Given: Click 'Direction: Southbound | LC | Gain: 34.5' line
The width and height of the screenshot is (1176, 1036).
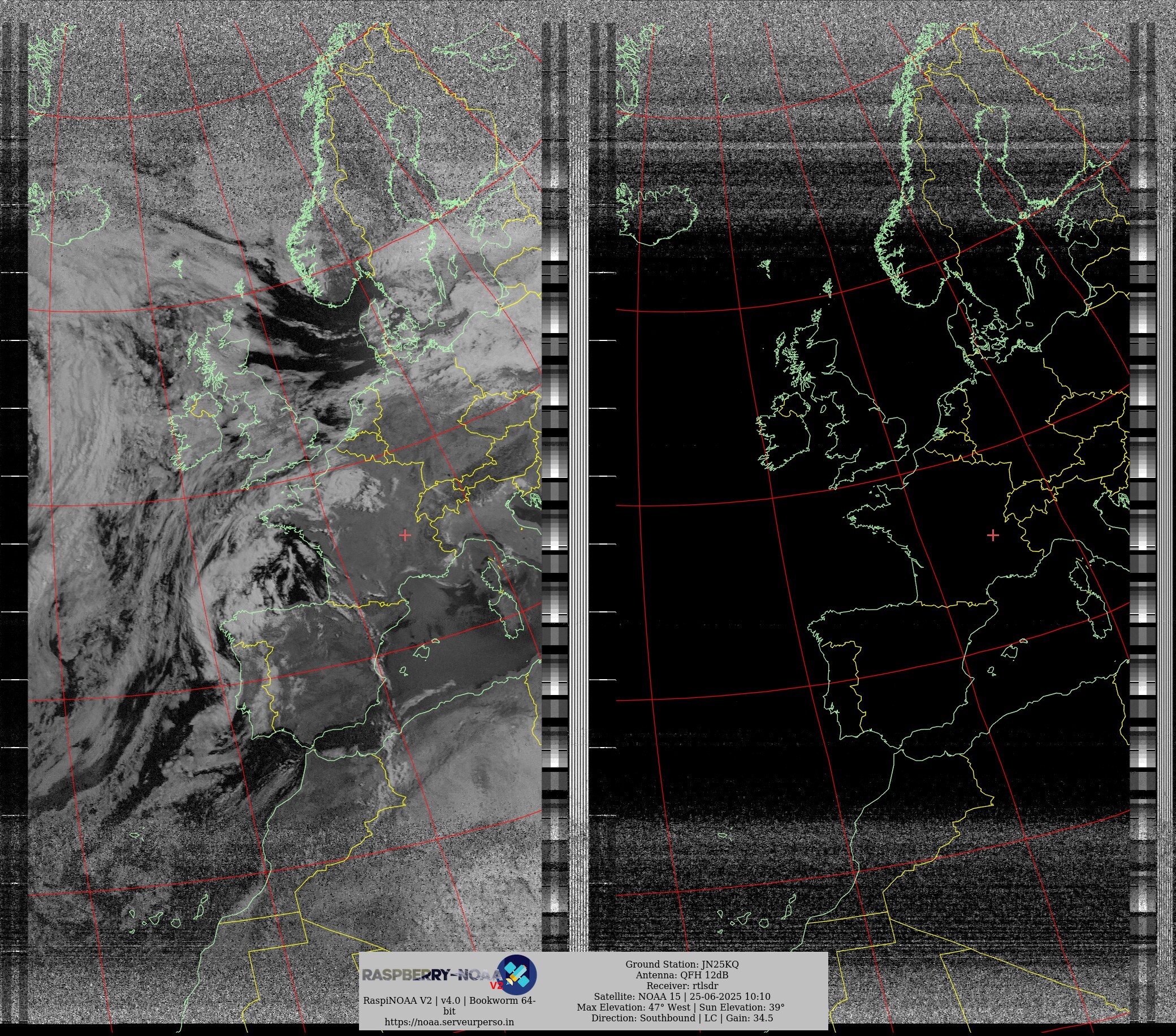Looking at the screenshot, I should (x=682, y=1018).
